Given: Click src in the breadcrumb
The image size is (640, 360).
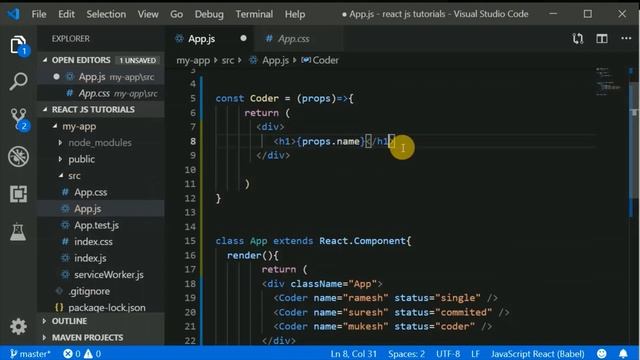Looking at the screenshot, I should pyautogui.click(x=228, y=60).
